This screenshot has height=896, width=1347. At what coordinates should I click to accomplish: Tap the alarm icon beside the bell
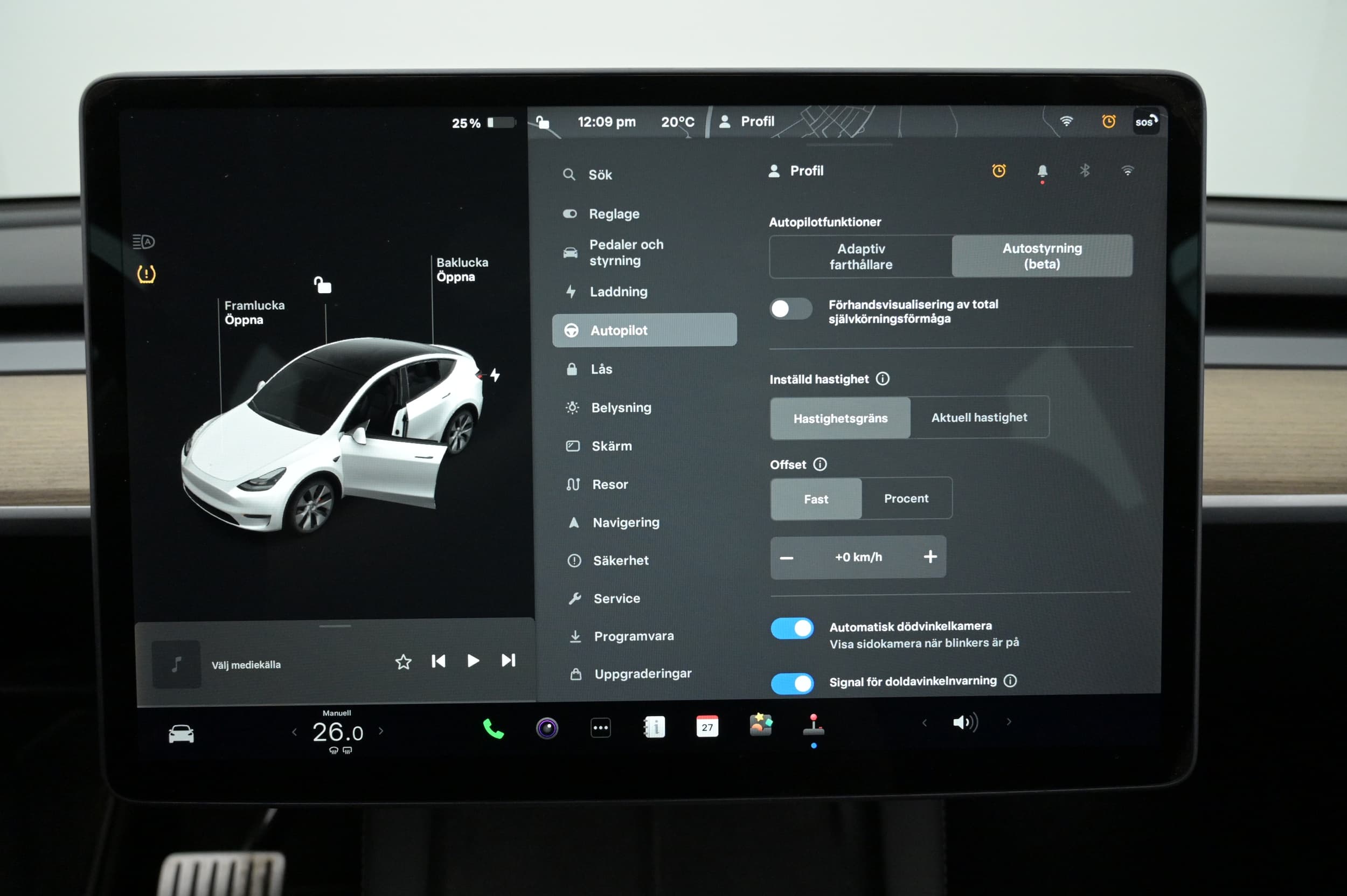[999, 170]
